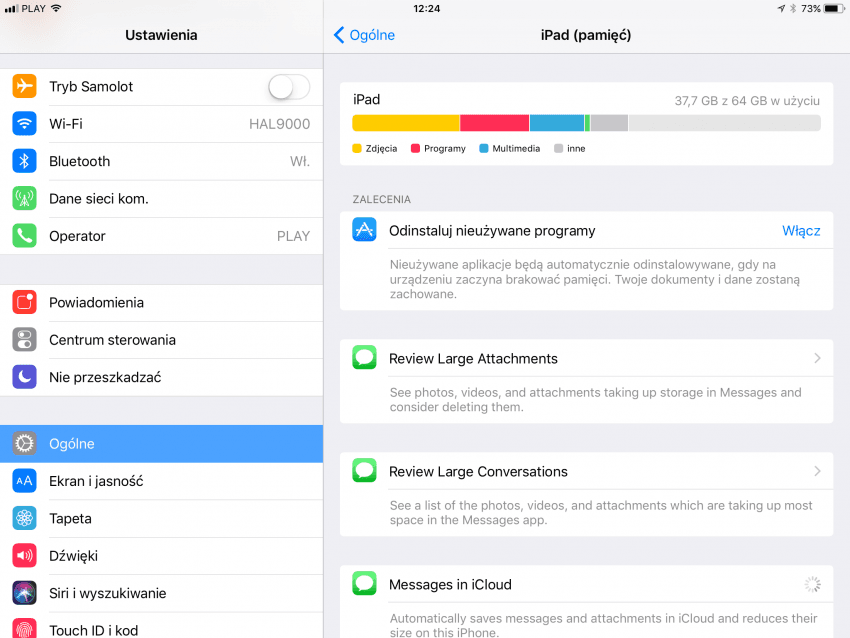The image size is (850, 638).
Task: Open the Wi-Fi settings row
Action: [x=162, y=124]
